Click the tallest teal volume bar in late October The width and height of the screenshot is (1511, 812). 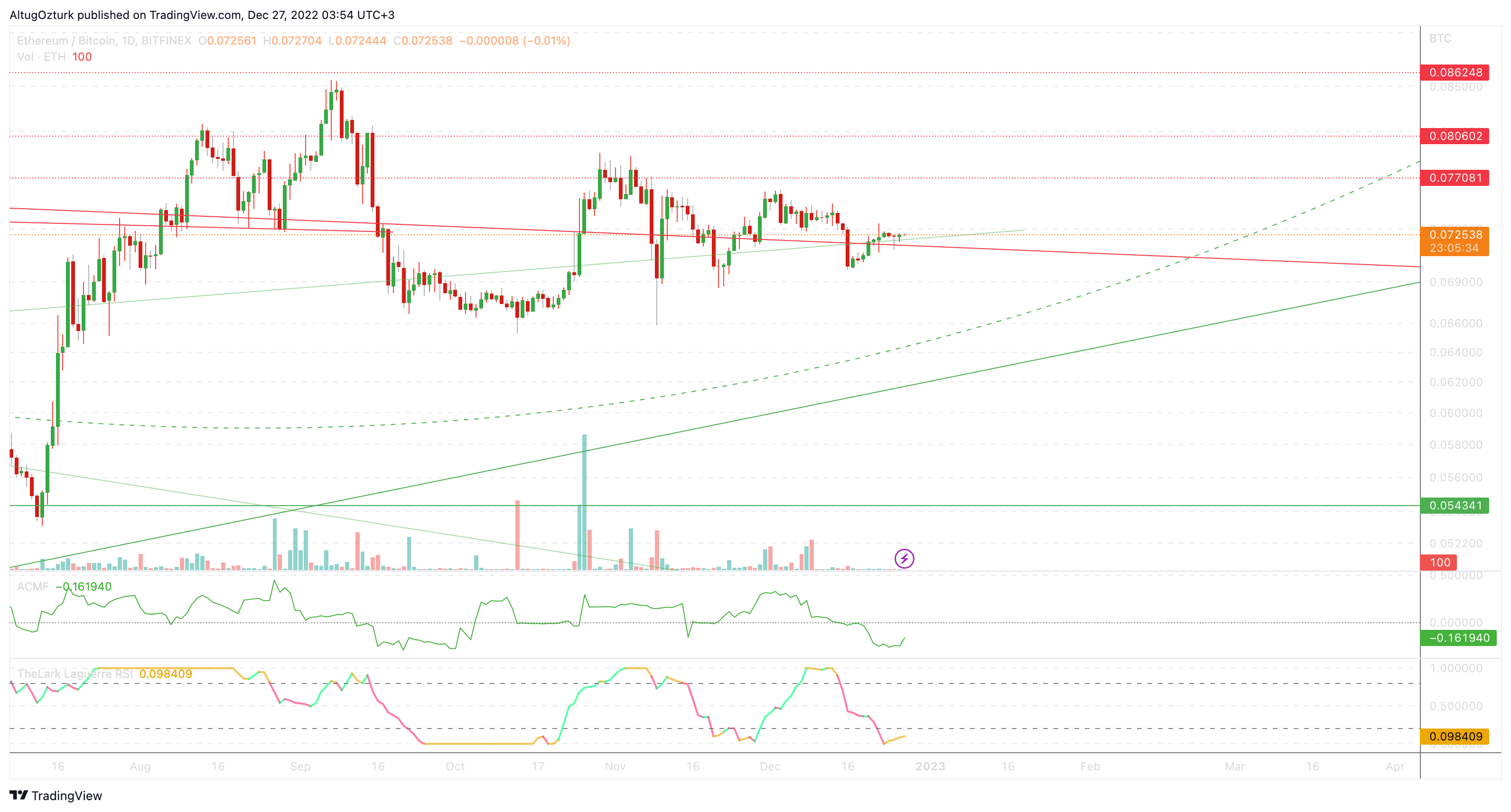584,502
